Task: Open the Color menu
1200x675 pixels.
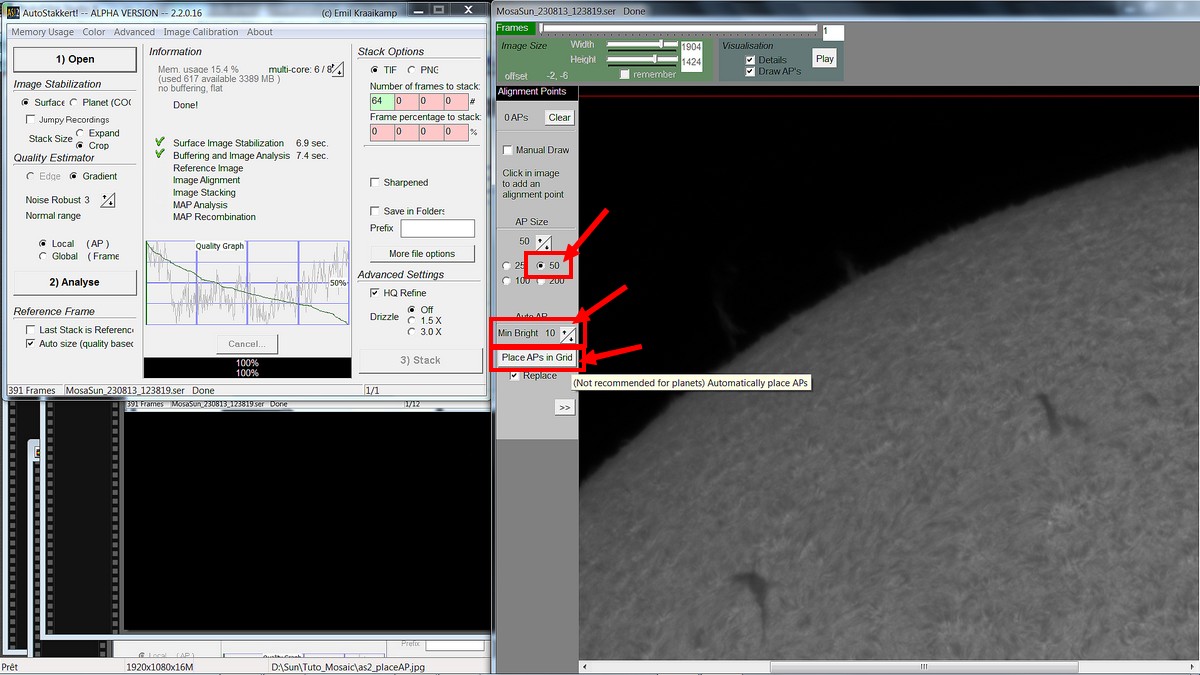Action: [x=94, y=32]
